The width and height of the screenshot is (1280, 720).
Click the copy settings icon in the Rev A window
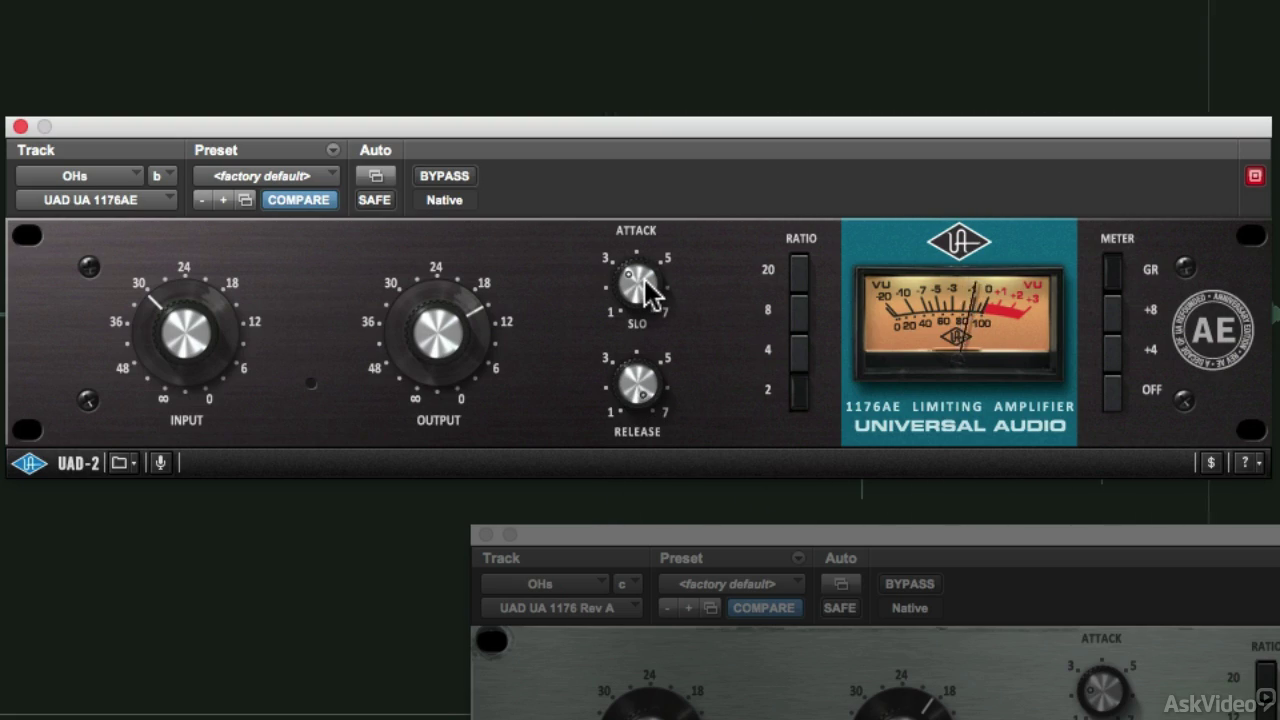pyautogui.click(x=711, y=608)
